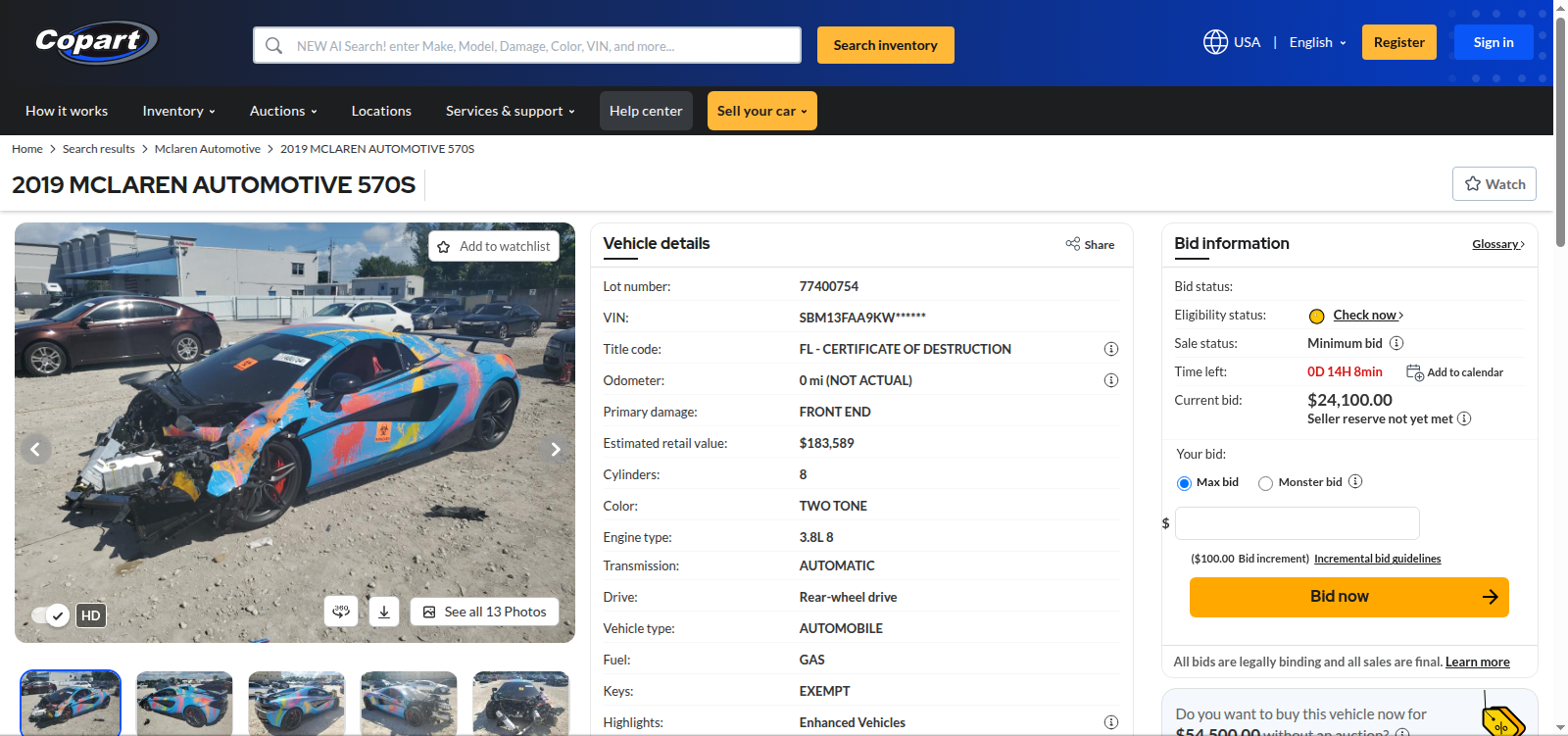This screenshot has height=736, width=1568.
Task: Select fifth photo thumbnail showing front damage
Action: 521,703
